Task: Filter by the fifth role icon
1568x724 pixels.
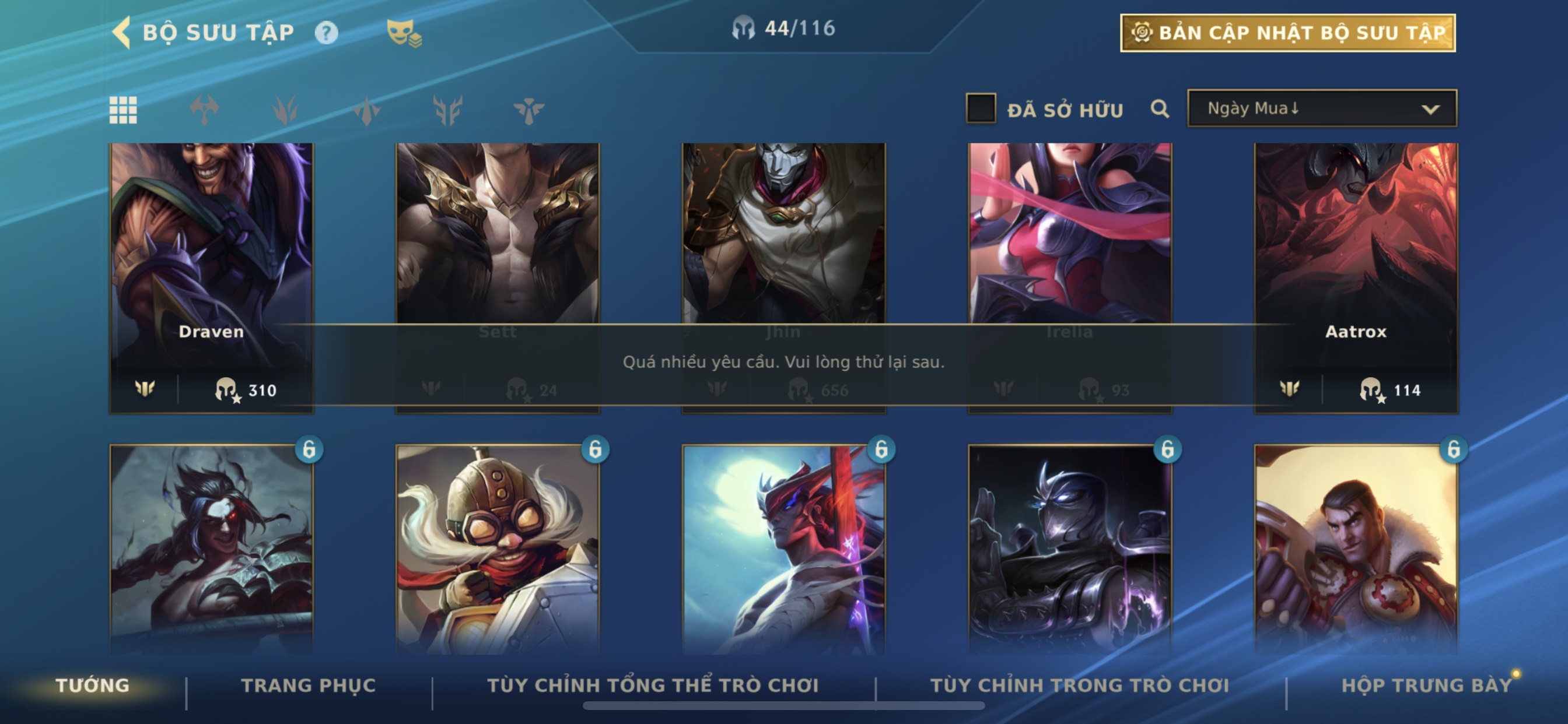Action: 528,110
